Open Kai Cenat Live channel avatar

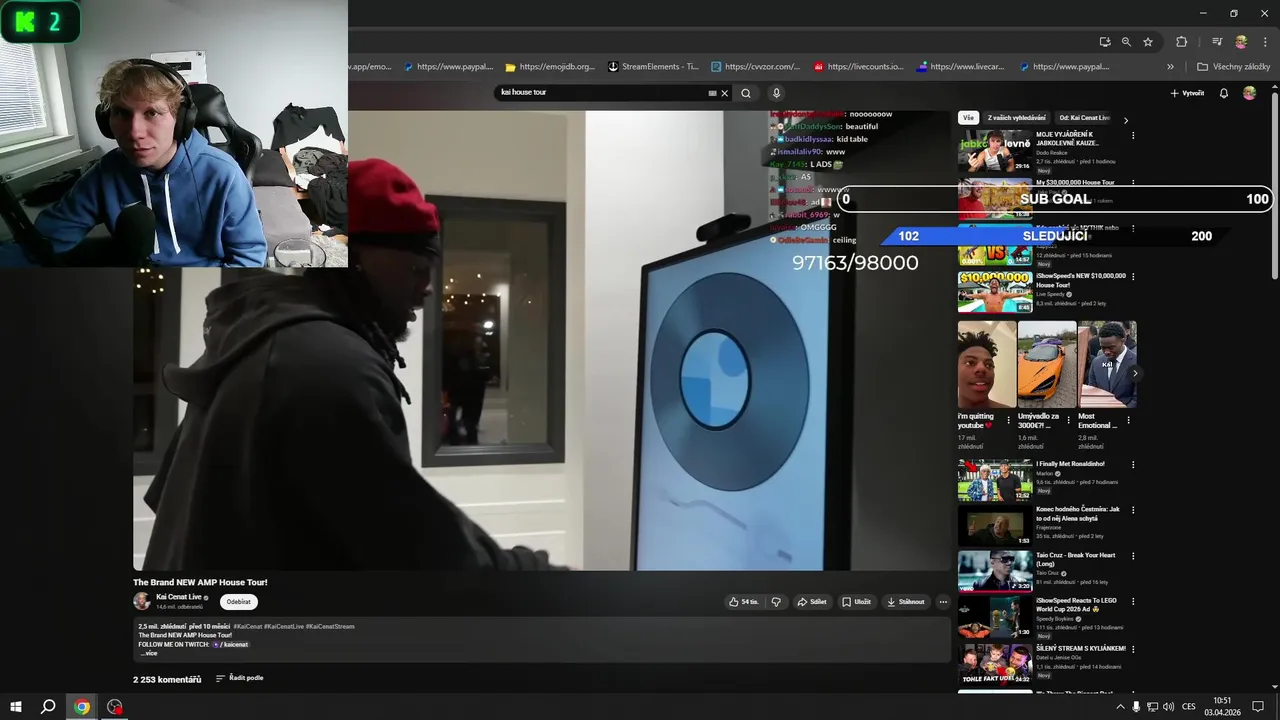pyautogui.click(x=142, y=601)
